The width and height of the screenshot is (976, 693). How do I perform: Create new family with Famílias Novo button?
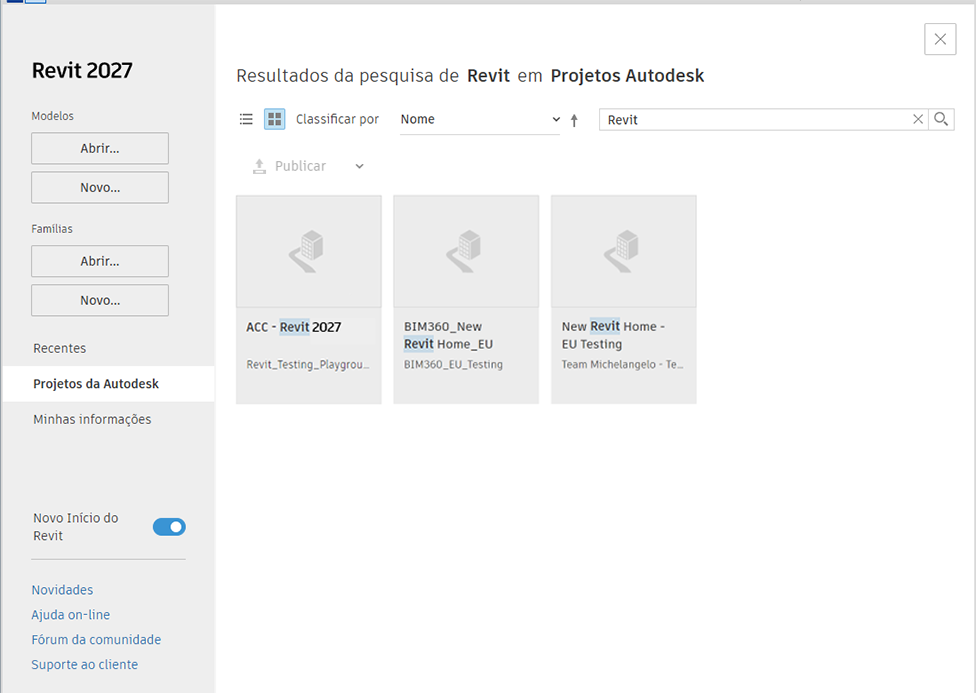100,300
